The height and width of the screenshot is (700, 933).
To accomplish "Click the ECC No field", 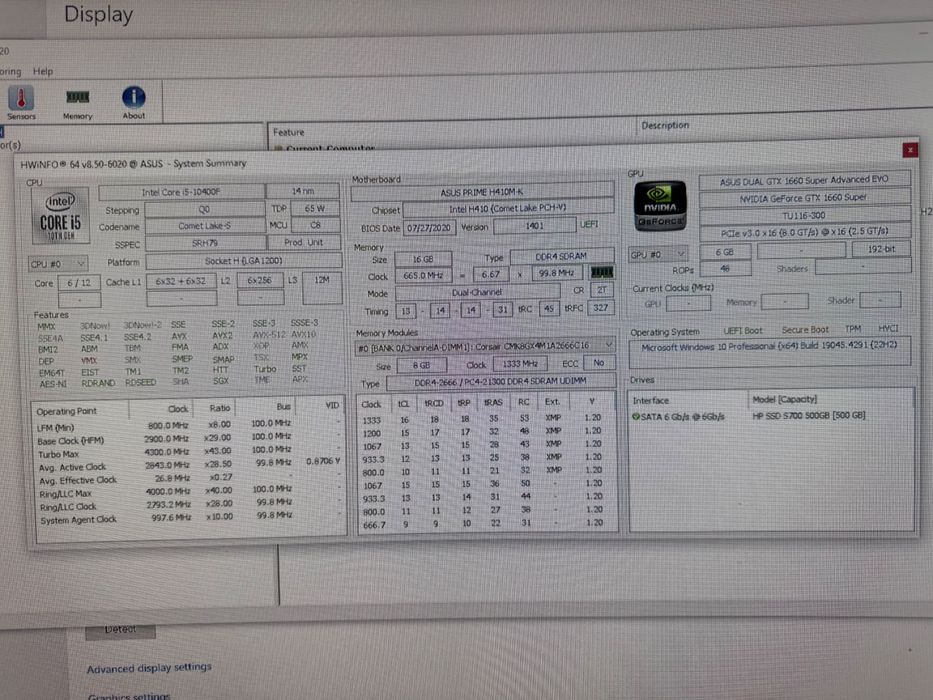I will 599,362.
